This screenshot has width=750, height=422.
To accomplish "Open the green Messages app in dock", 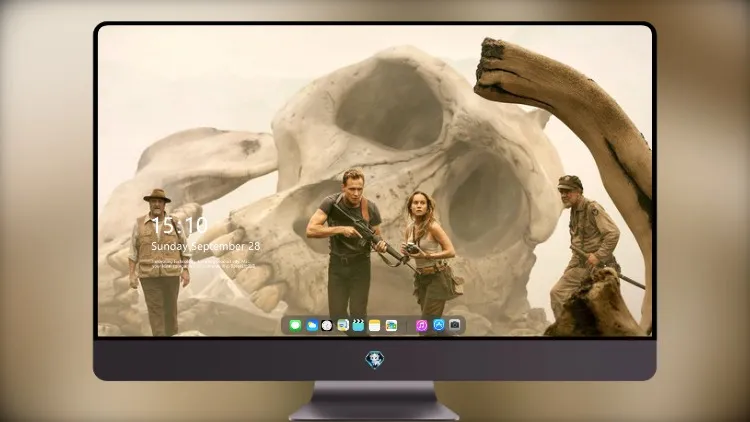I will 295,326.
